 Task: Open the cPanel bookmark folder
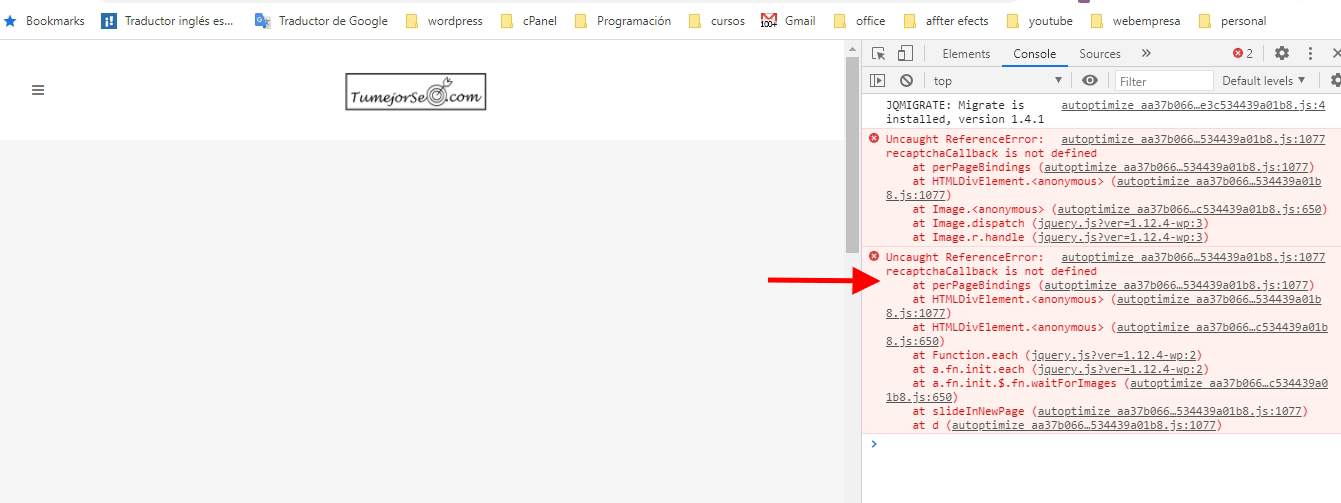coord(528,20)
